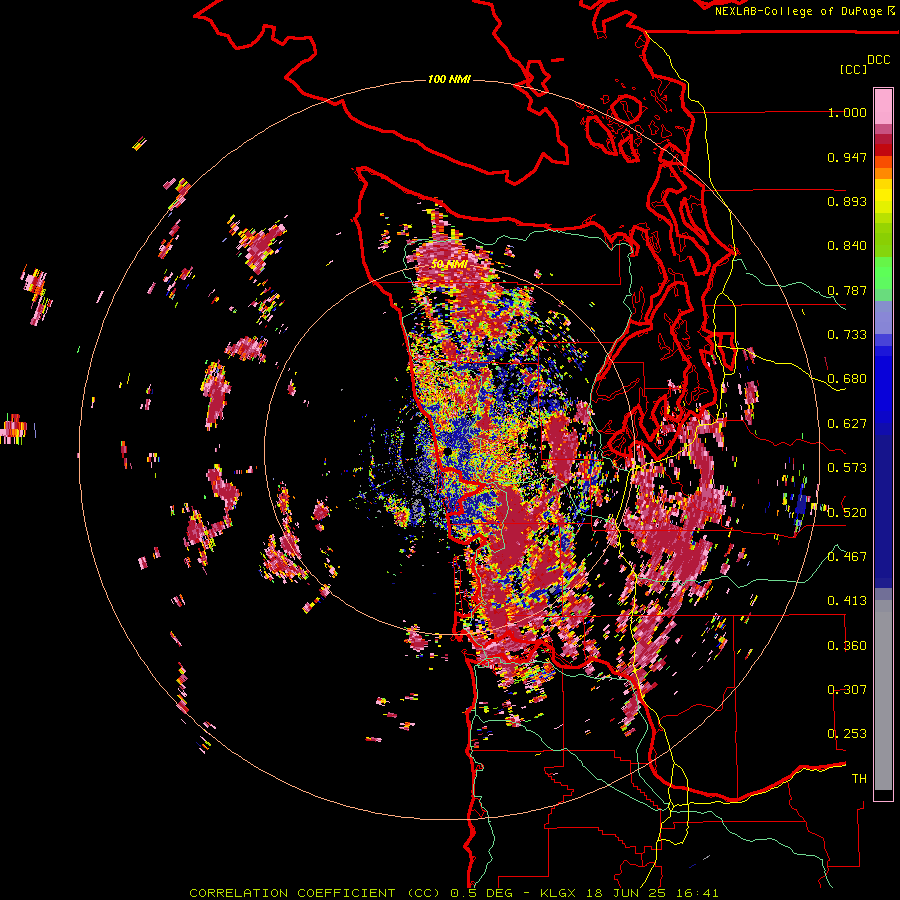Click the 0.893 scale value

tap(847, 201)
